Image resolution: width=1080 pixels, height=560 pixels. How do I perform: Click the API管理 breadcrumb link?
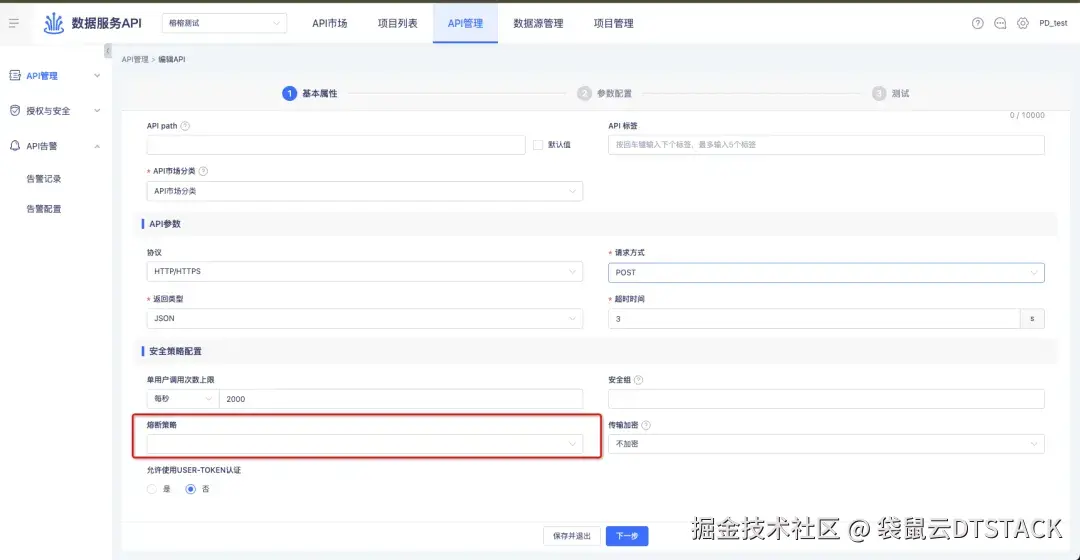point(135,60)
